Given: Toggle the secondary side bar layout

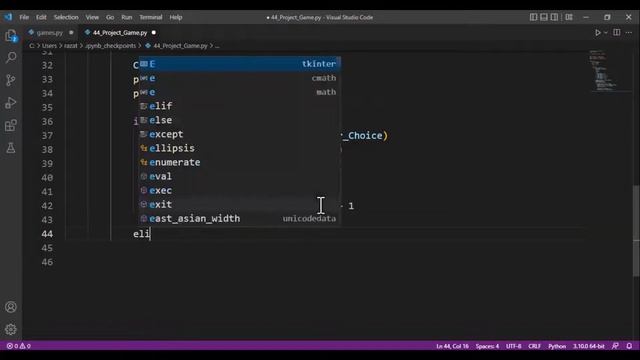Looking at the screenshot, I should pyautogui.click(x=554, y=17).
